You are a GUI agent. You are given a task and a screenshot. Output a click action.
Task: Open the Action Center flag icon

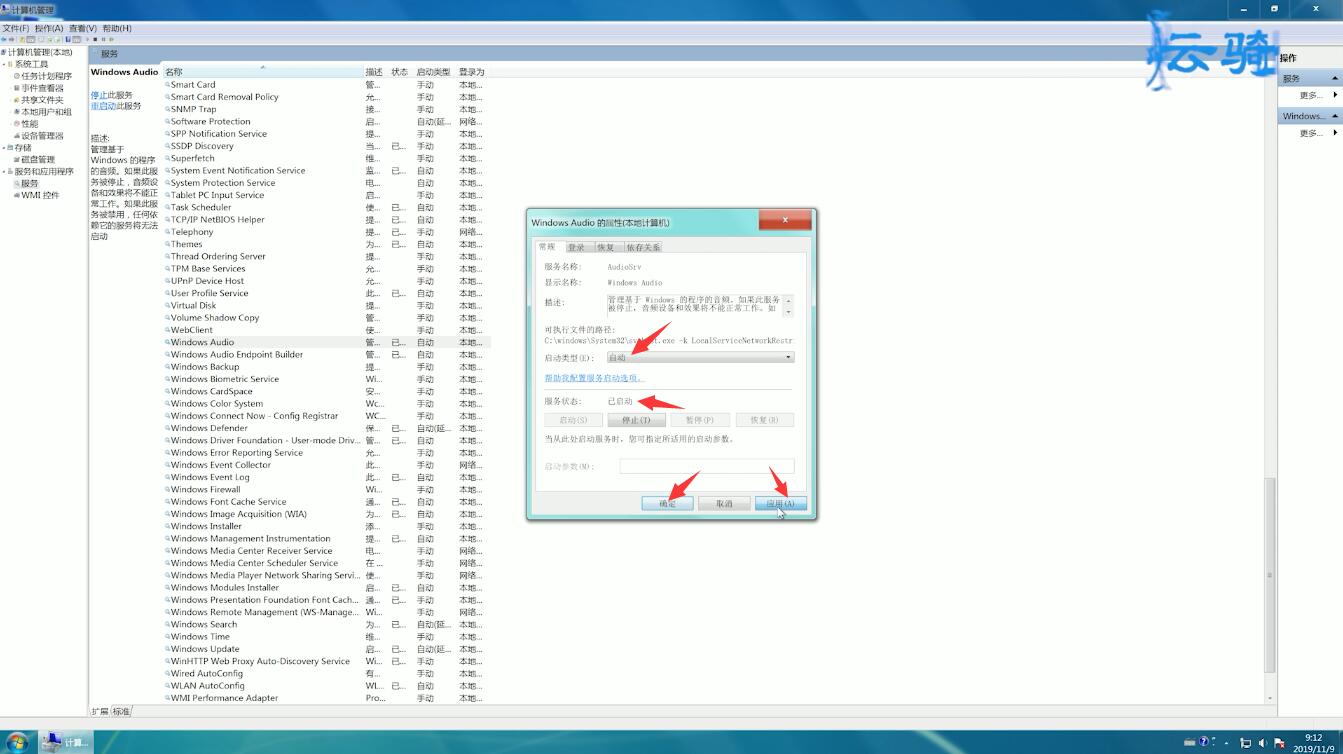click(x=1279, y=743)
